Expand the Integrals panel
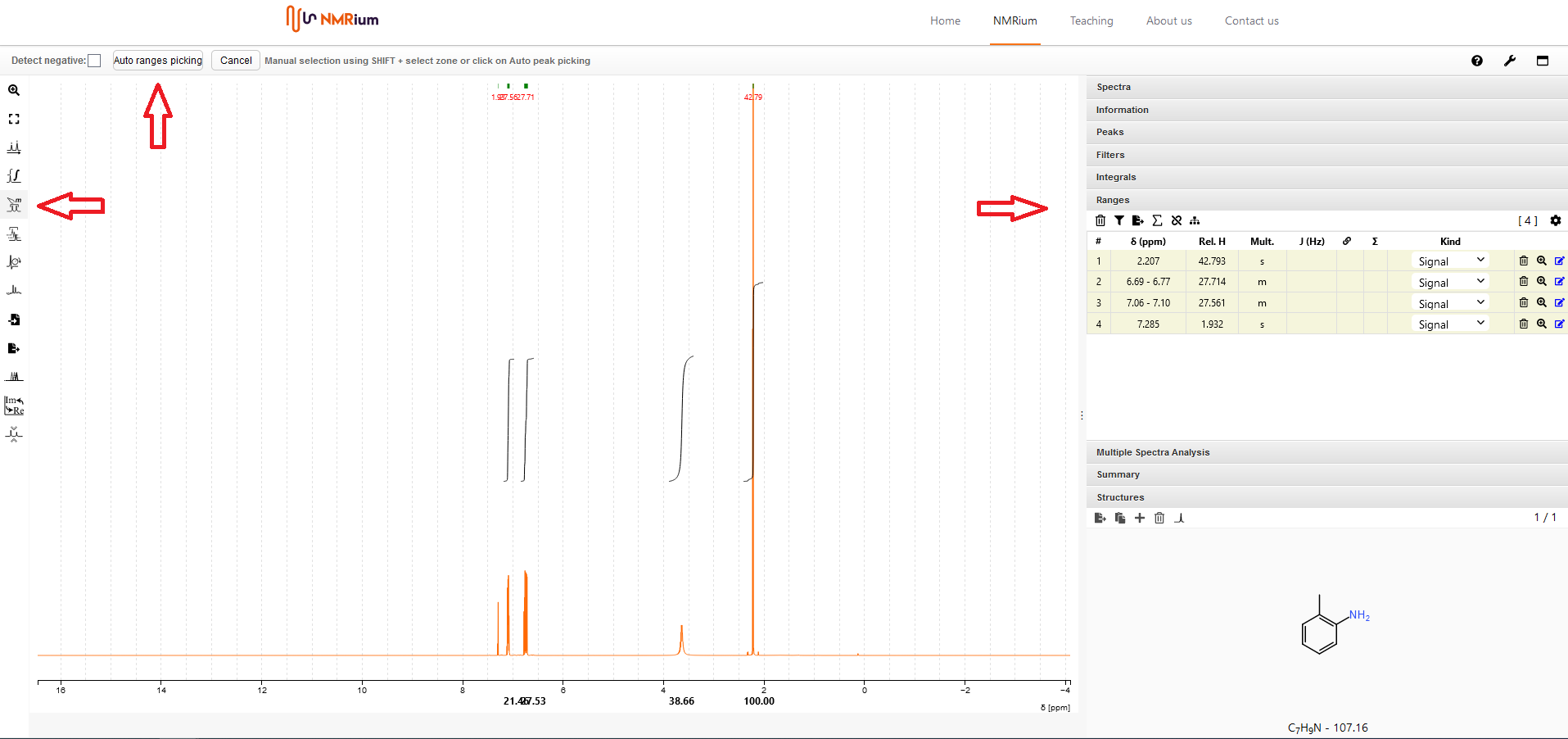This screenshot has height=739, width=1568. 1326,177
